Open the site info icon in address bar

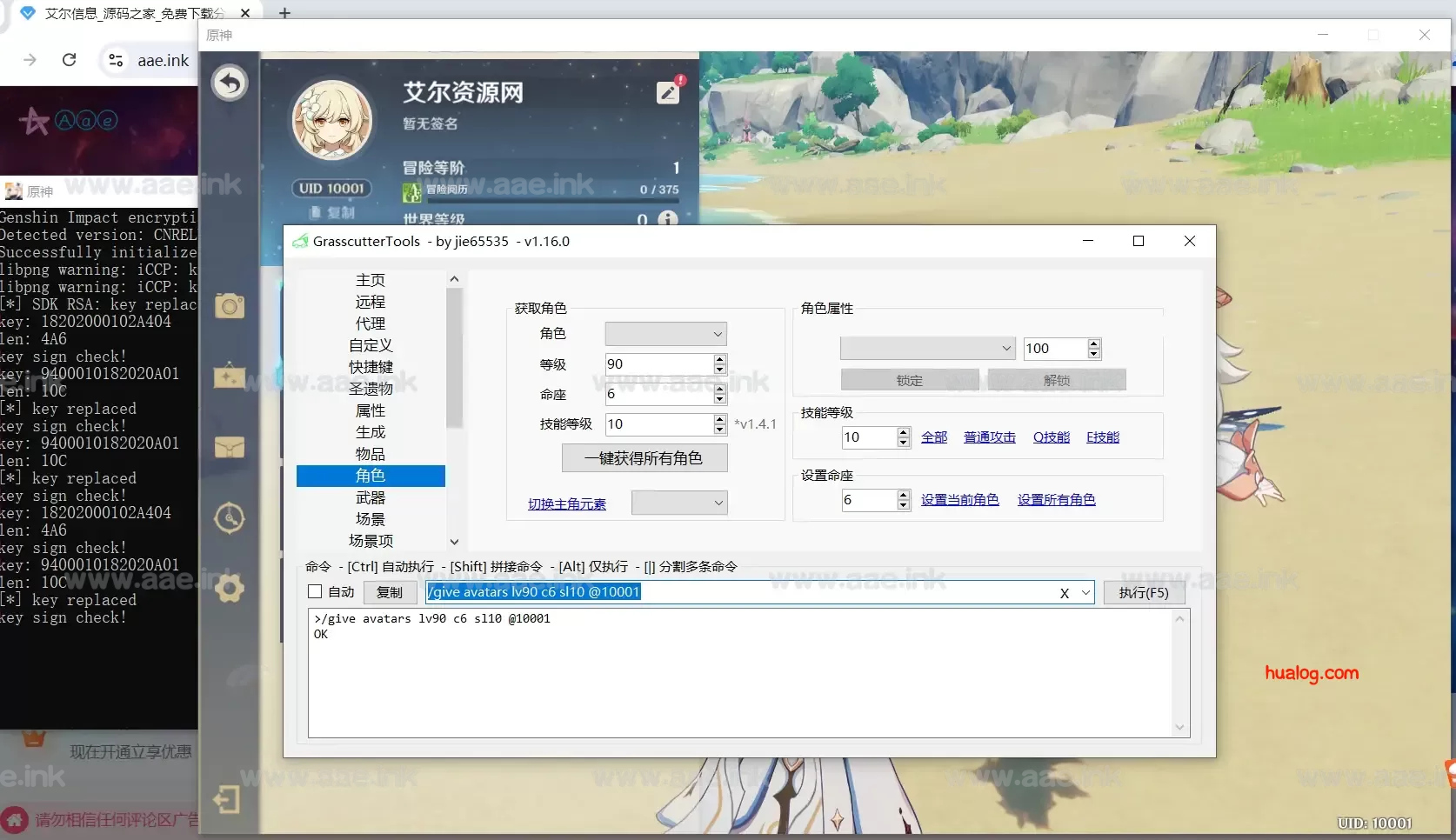tap(116, 60)
